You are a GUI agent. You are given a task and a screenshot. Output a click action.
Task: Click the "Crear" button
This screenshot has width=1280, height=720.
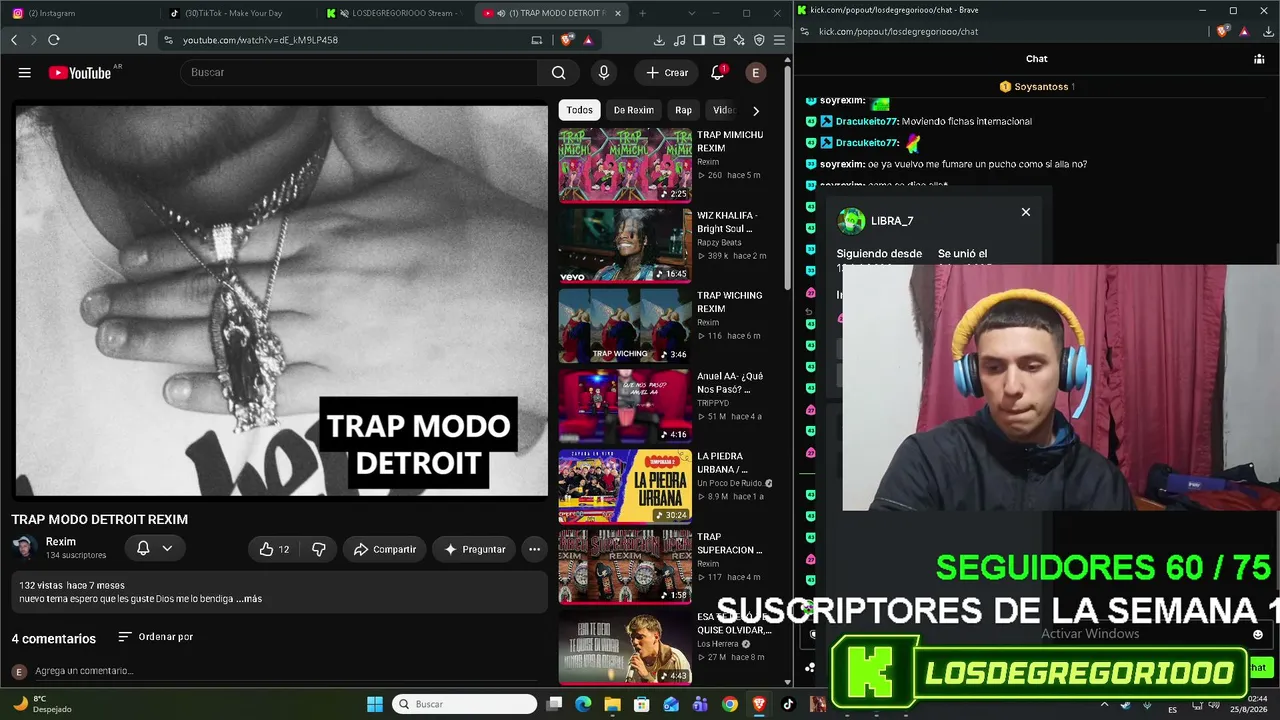point(667,73)
